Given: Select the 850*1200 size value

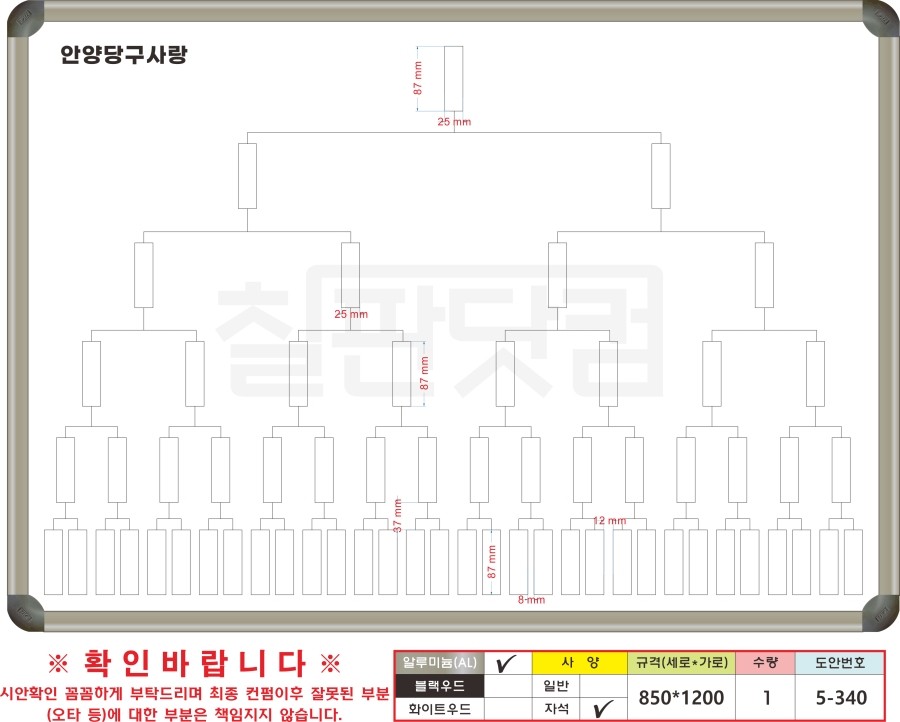Looking at the screenshot, I should [x=679, y=697].
